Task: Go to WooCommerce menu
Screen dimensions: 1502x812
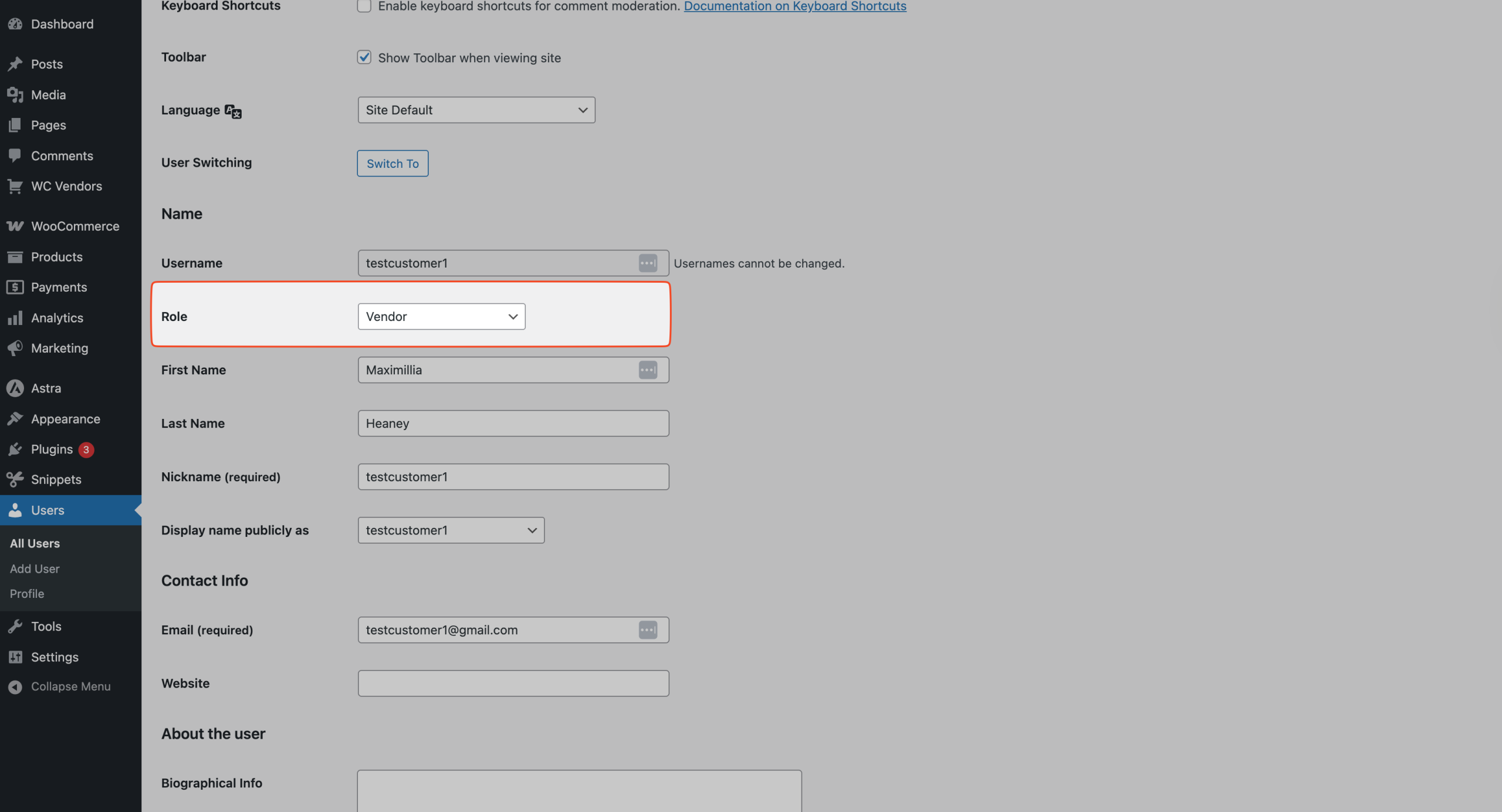Action: coord(70,226)
